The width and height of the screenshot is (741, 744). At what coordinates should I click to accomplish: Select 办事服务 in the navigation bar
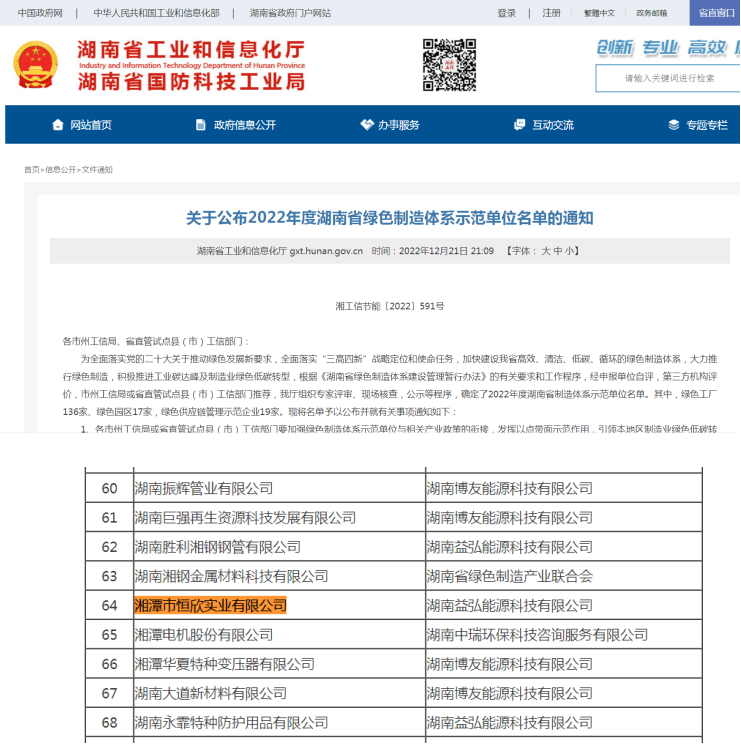[398, 125]
